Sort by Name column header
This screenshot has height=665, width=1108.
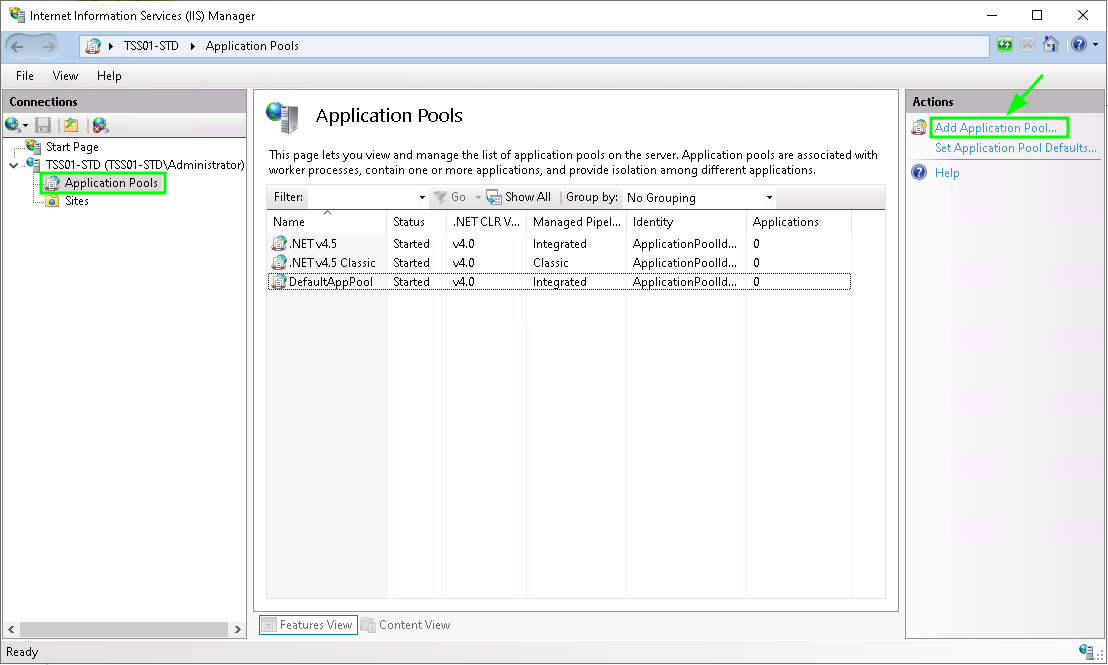coord(326,221)
